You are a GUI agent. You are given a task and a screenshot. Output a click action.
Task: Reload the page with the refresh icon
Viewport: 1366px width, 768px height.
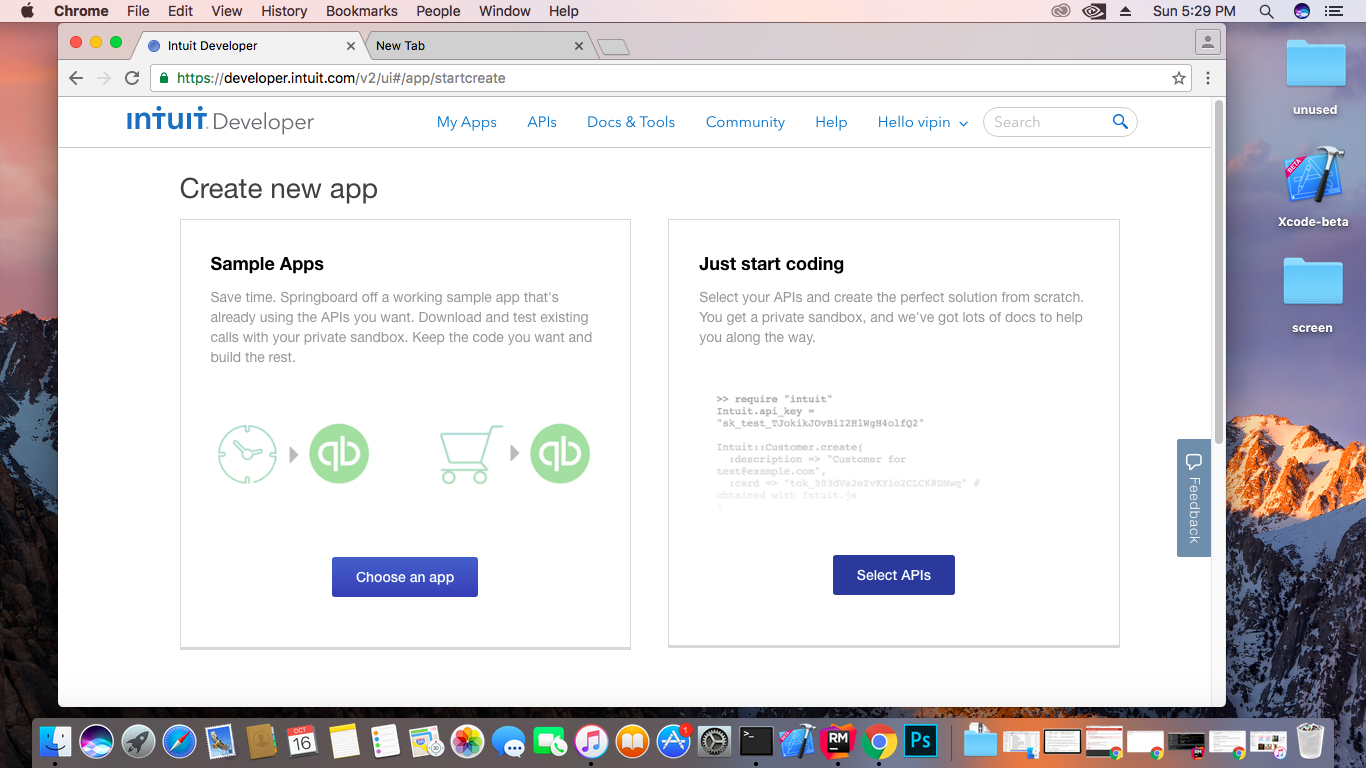[132, 78]
